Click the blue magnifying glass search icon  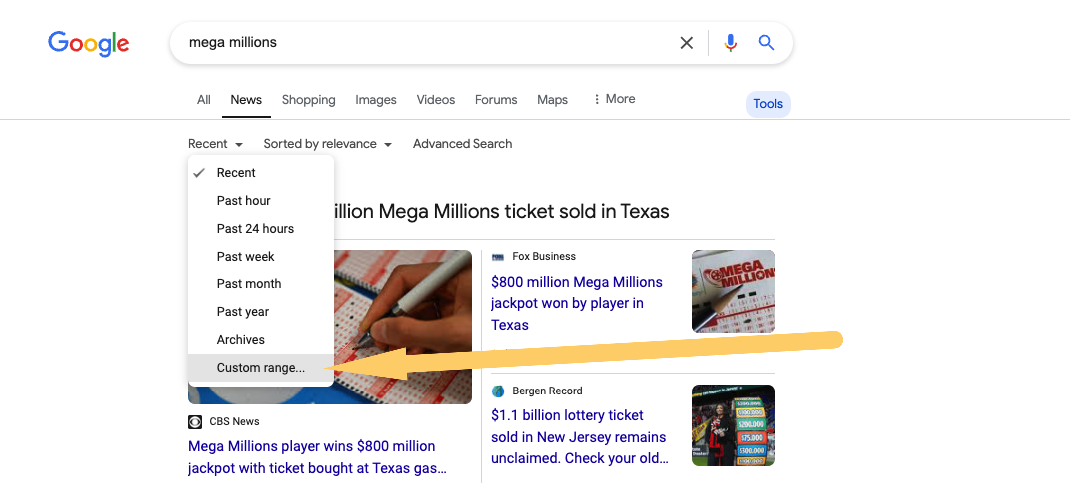tap(767, 43)
